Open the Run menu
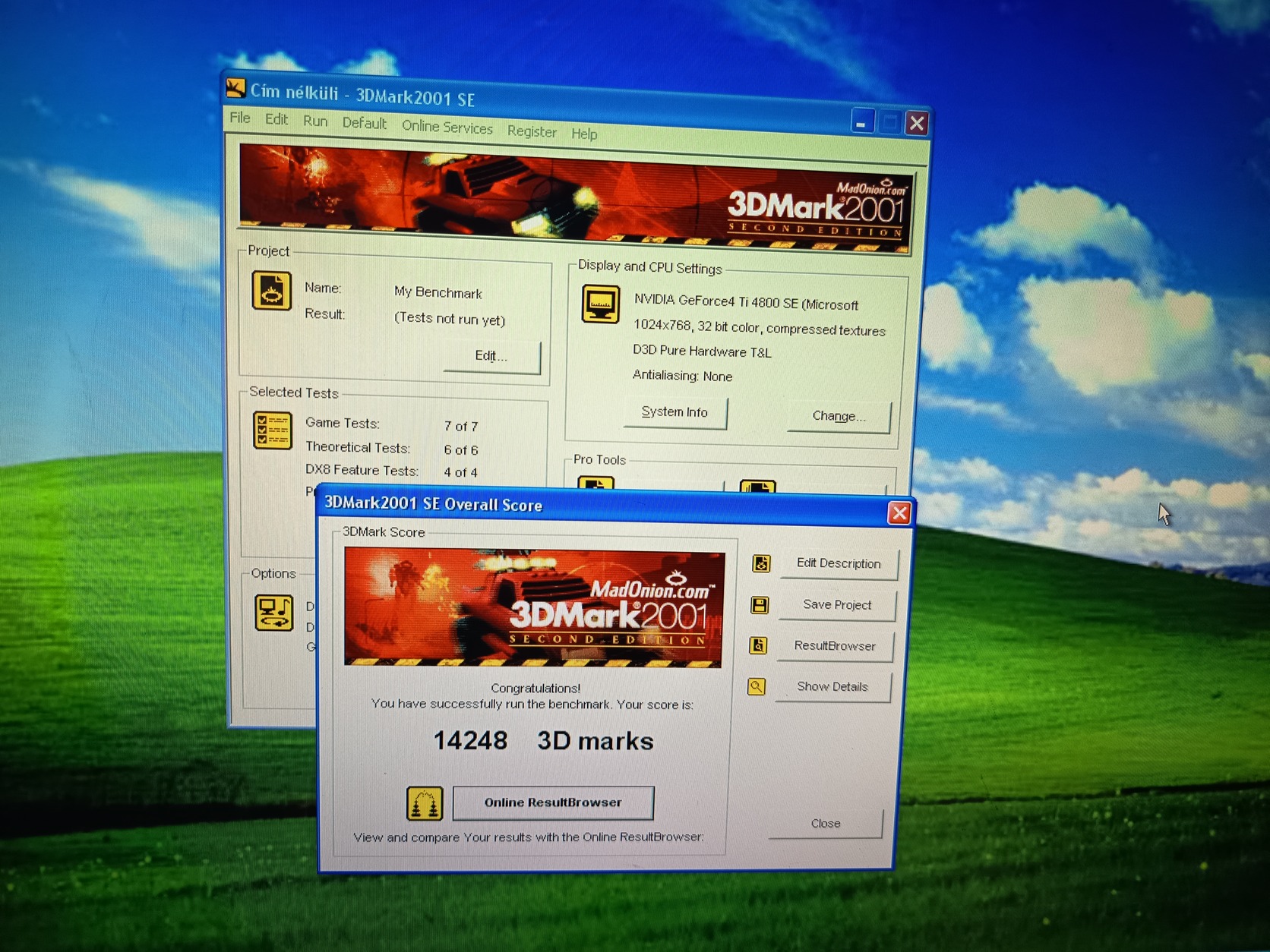 tap(315, 121)
